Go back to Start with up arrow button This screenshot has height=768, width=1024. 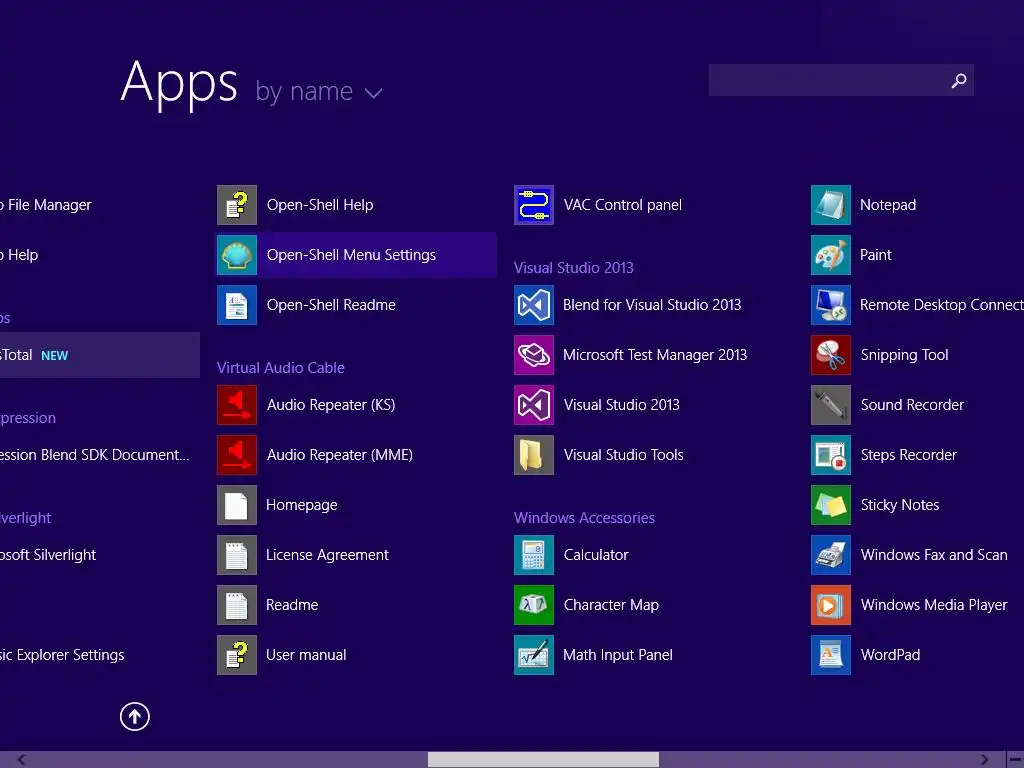(135, 716)
